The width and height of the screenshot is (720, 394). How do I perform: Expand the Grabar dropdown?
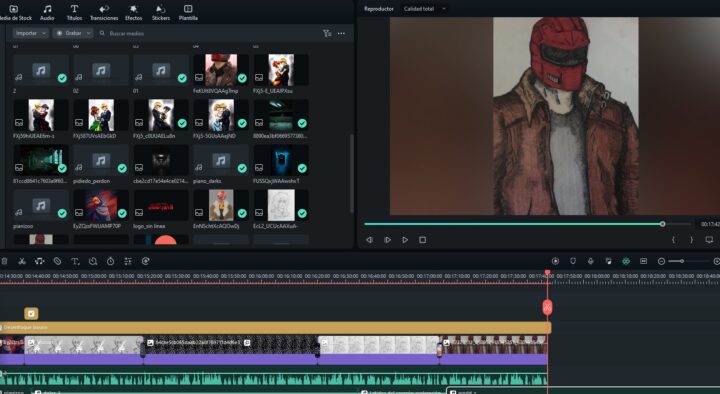[73, 33]
